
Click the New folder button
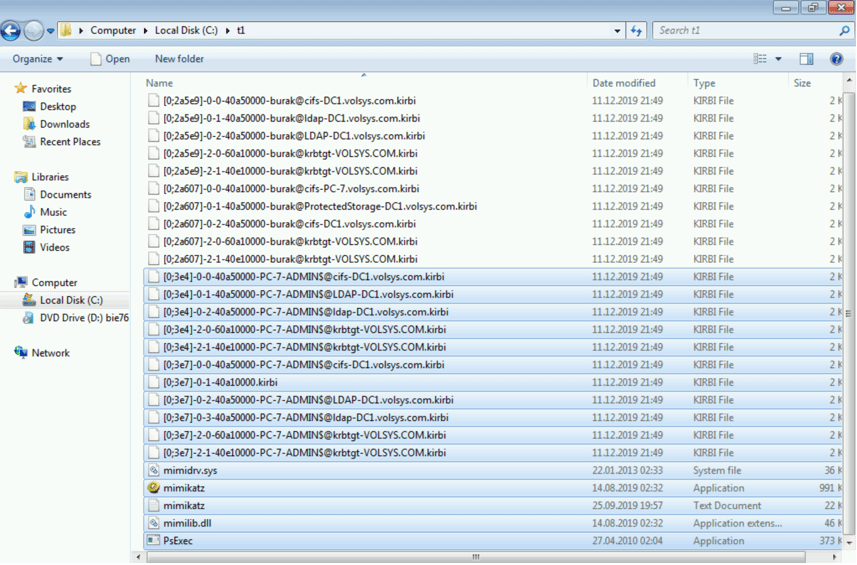click(x=179, y=59)
